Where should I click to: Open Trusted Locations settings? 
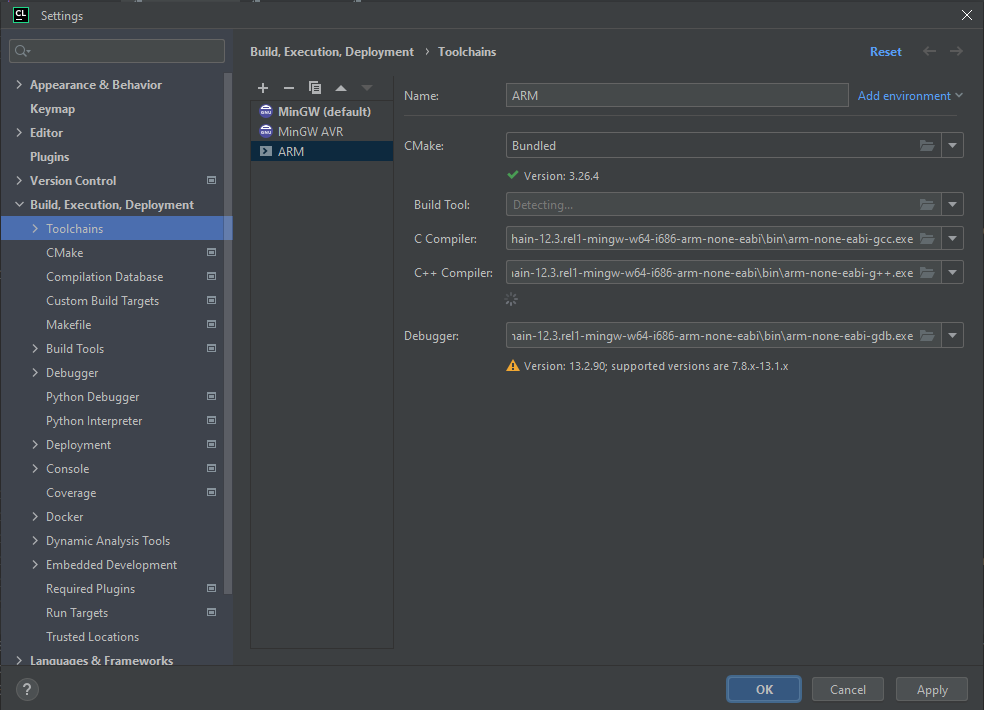coord(92,637)
